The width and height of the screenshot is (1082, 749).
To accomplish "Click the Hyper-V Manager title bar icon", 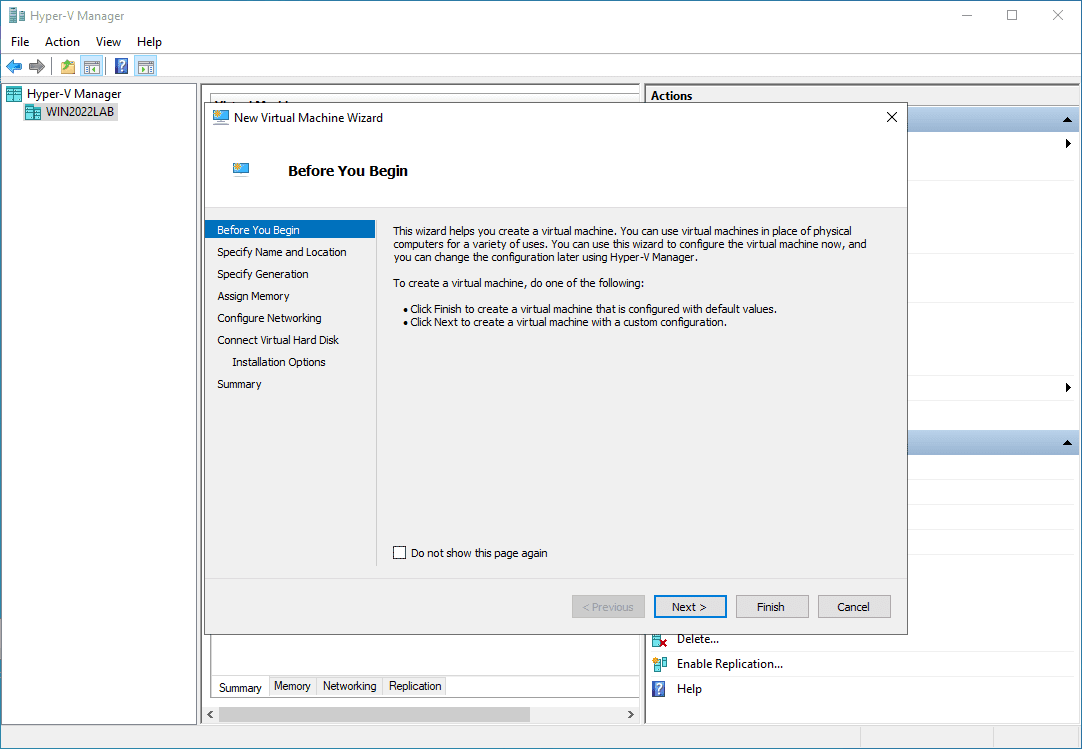I will pos(17,15).
